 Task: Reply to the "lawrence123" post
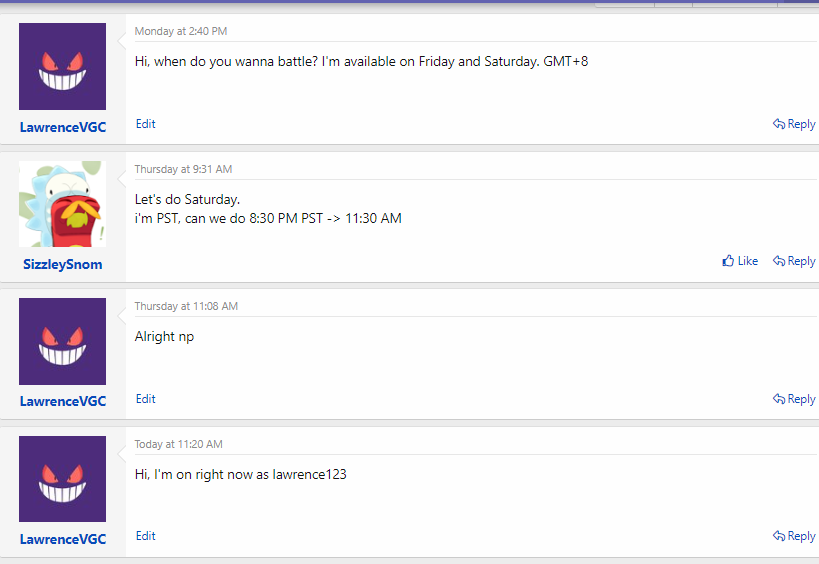tap(794, 536)
